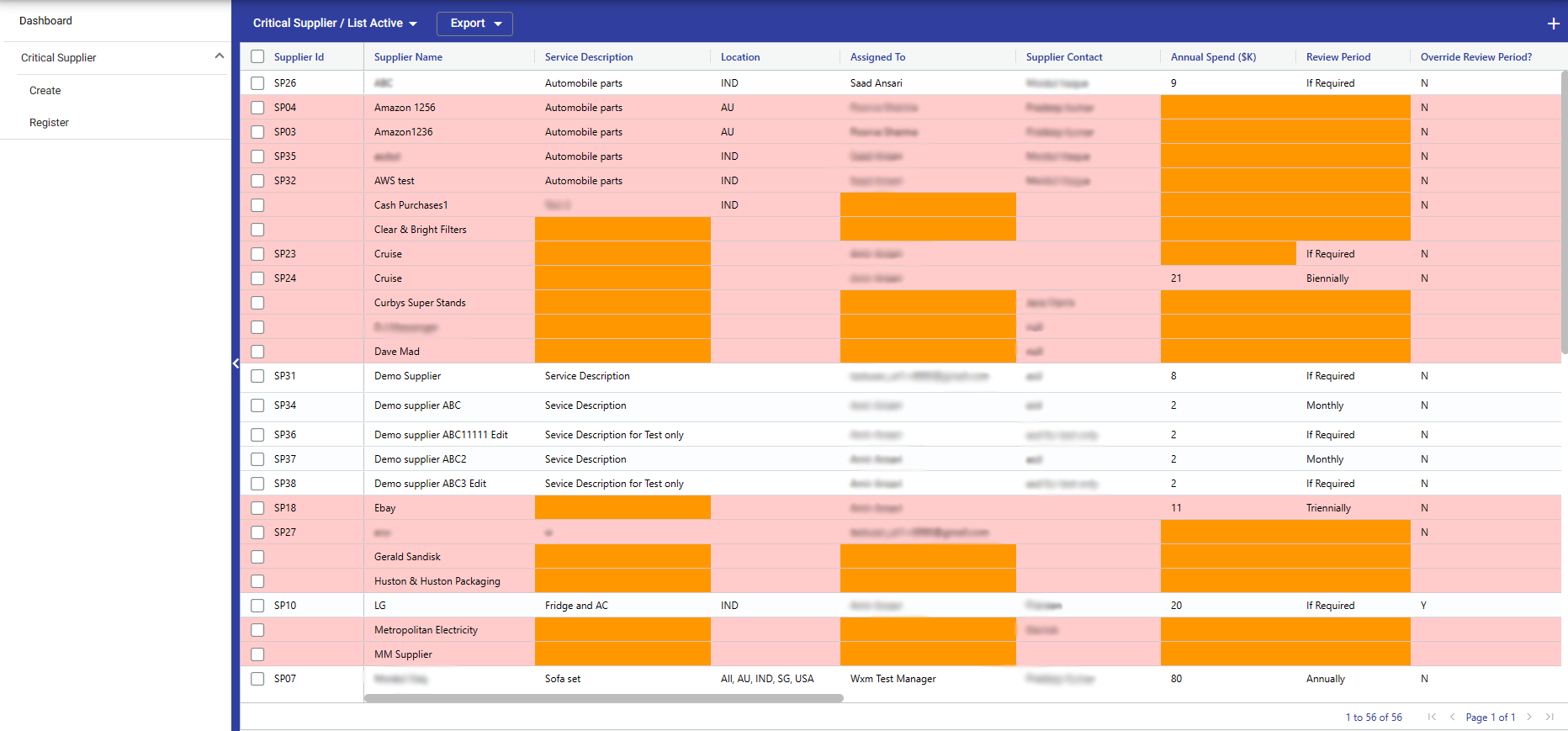The image size is (1568, 731).
Task: Click the horizontal scrollbar below the table
Action: (x=603, y=698)
